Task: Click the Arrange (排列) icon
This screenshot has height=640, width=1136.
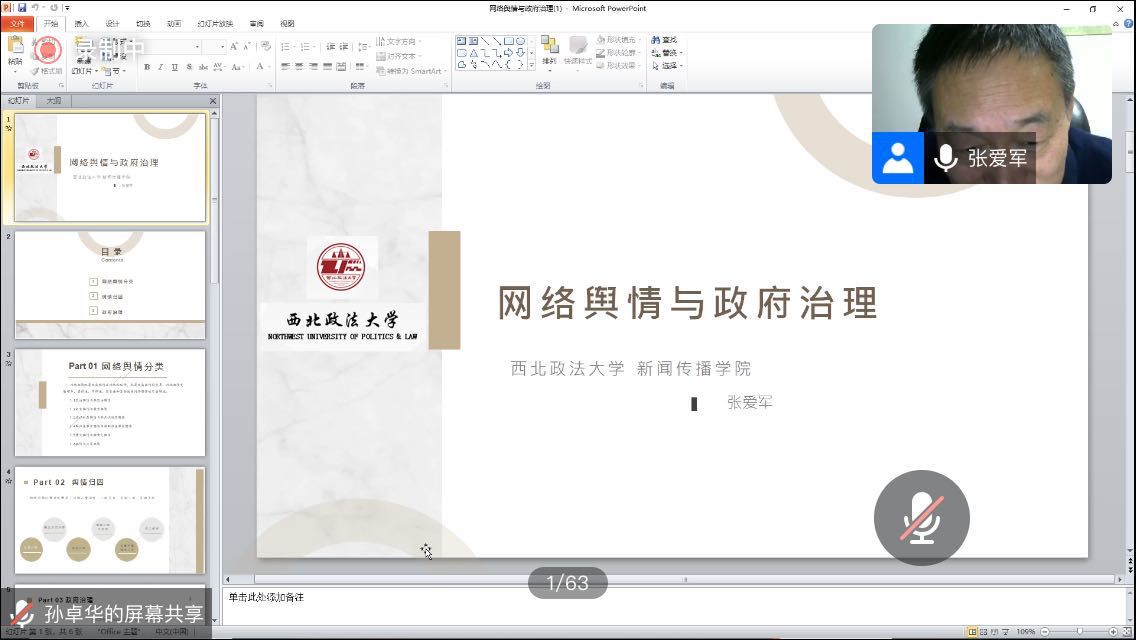Action: pyautogui.click(x=549, y=50)
